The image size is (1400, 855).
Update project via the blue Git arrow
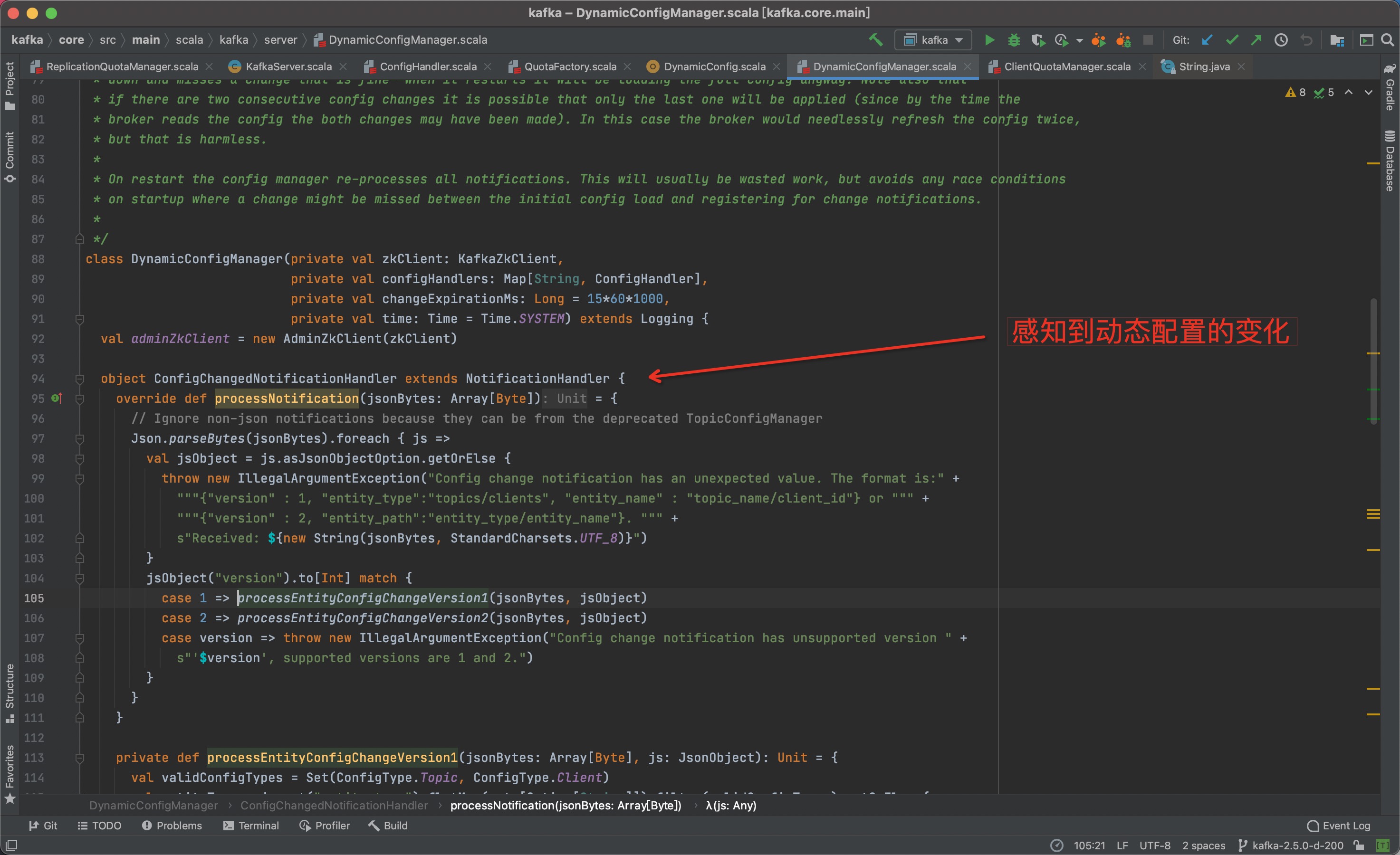click(x=1208, y=40)
